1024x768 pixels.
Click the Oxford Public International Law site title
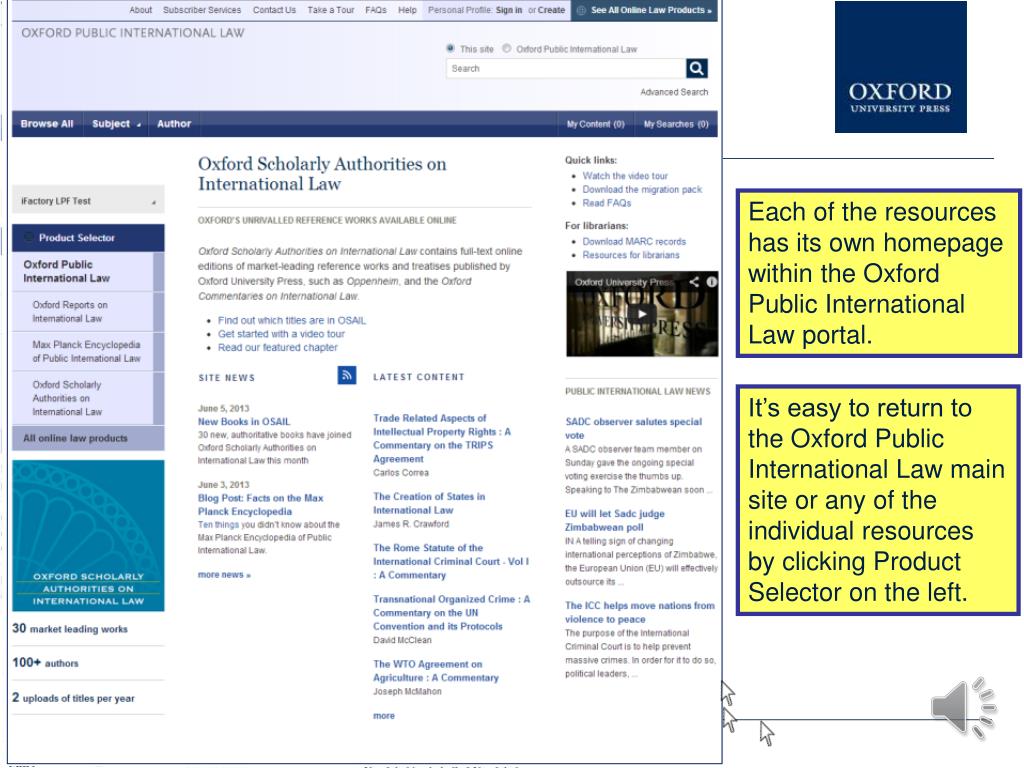pyautogui.click(x=133, y=33)
